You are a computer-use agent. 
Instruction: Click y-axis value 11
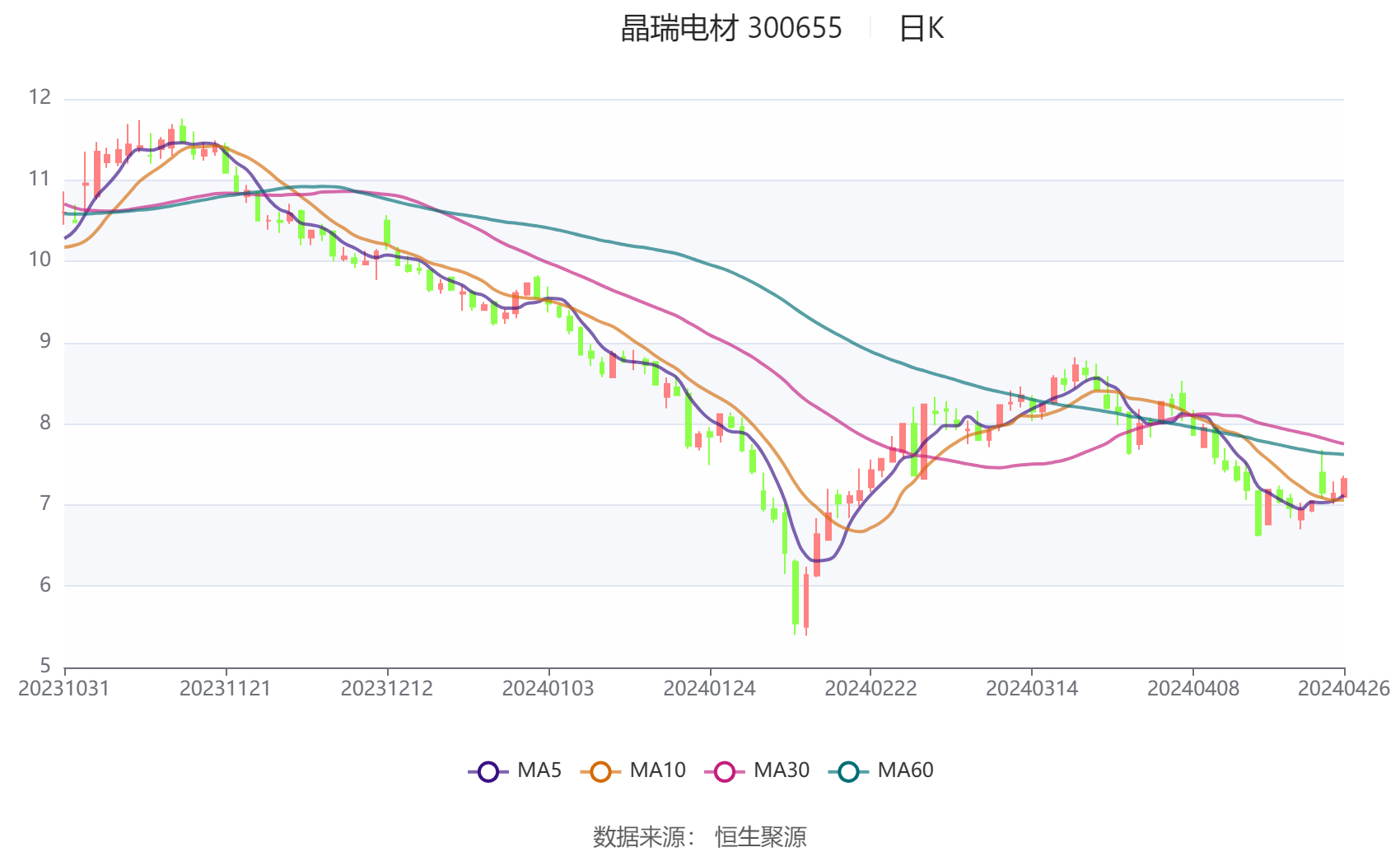pos(40,179)
